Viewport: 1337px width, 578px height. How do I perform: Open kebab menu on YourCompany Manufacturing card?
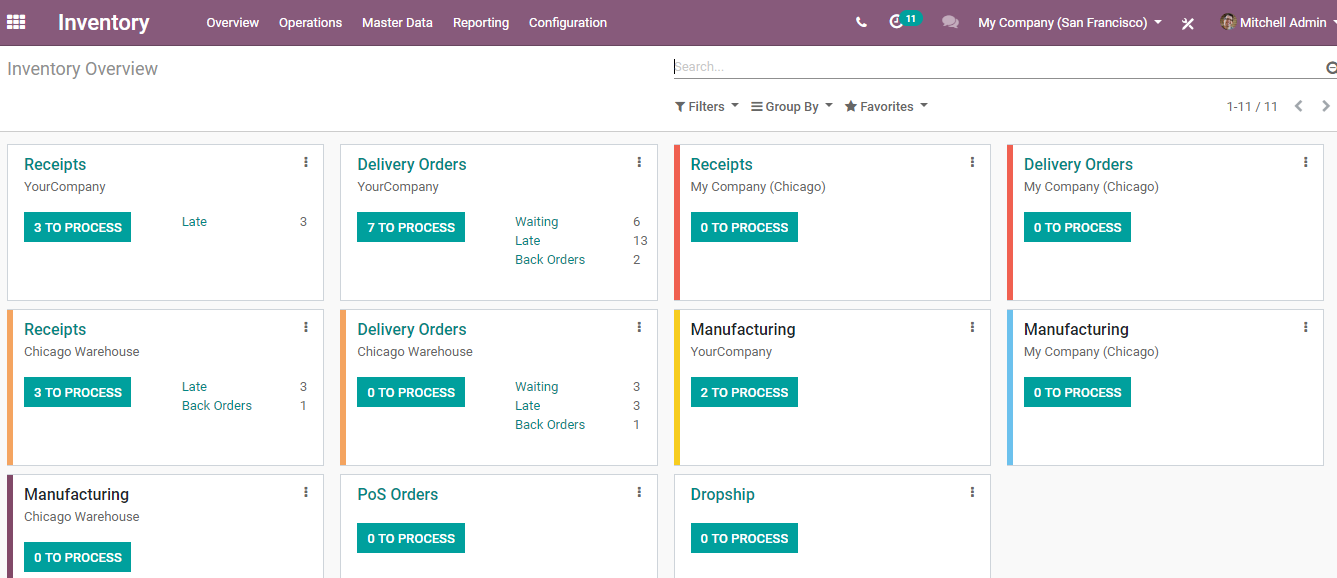(972, 327)
